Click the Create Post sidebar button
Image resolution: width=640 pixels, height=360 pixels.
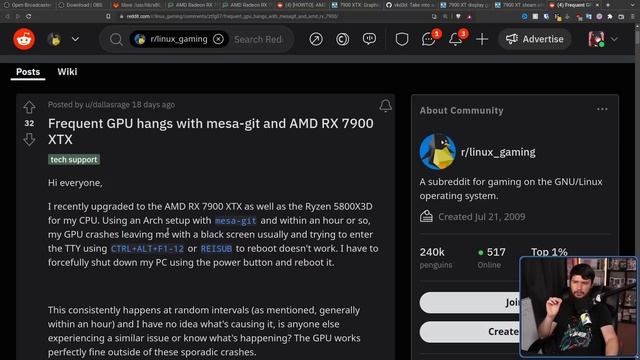(x=469, y=331)
